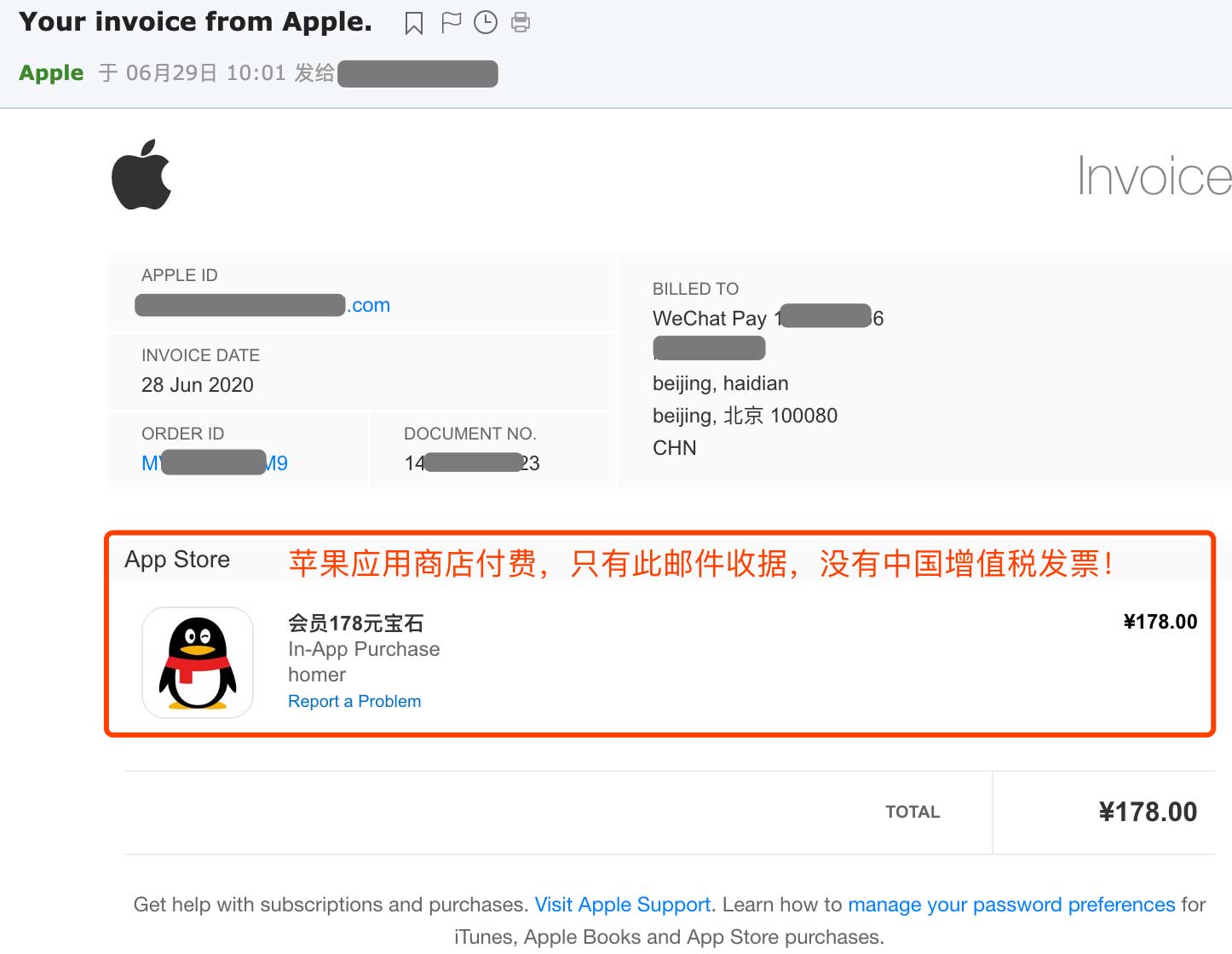Open the Order ID link
This screenshot has width=1232, height=954.
[x=215, y=463]
